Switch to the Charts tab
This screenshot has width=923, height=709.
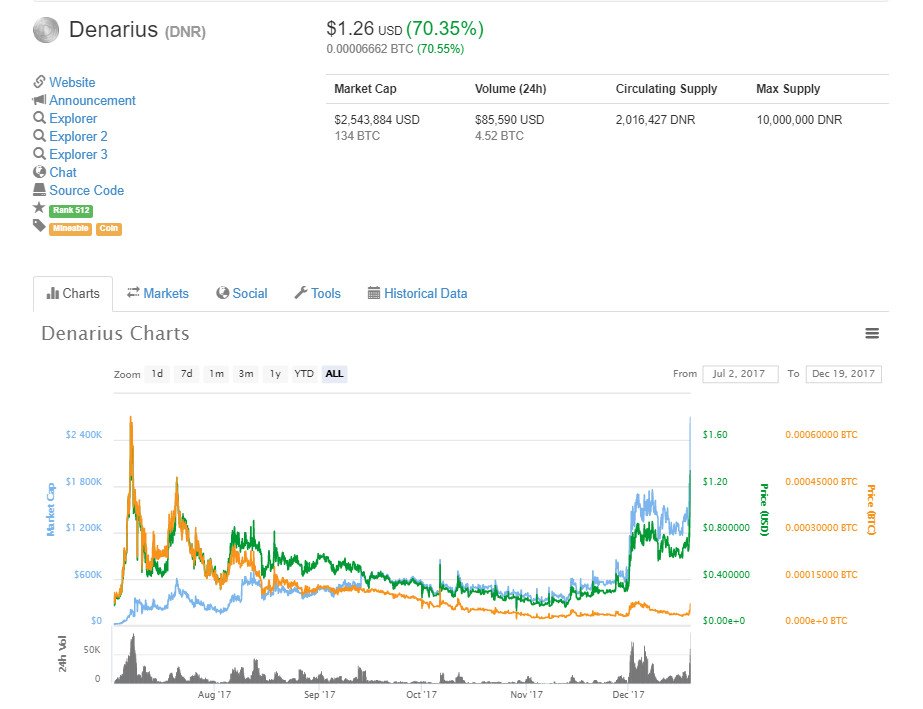pyautogui.click(x=73, y=293)
